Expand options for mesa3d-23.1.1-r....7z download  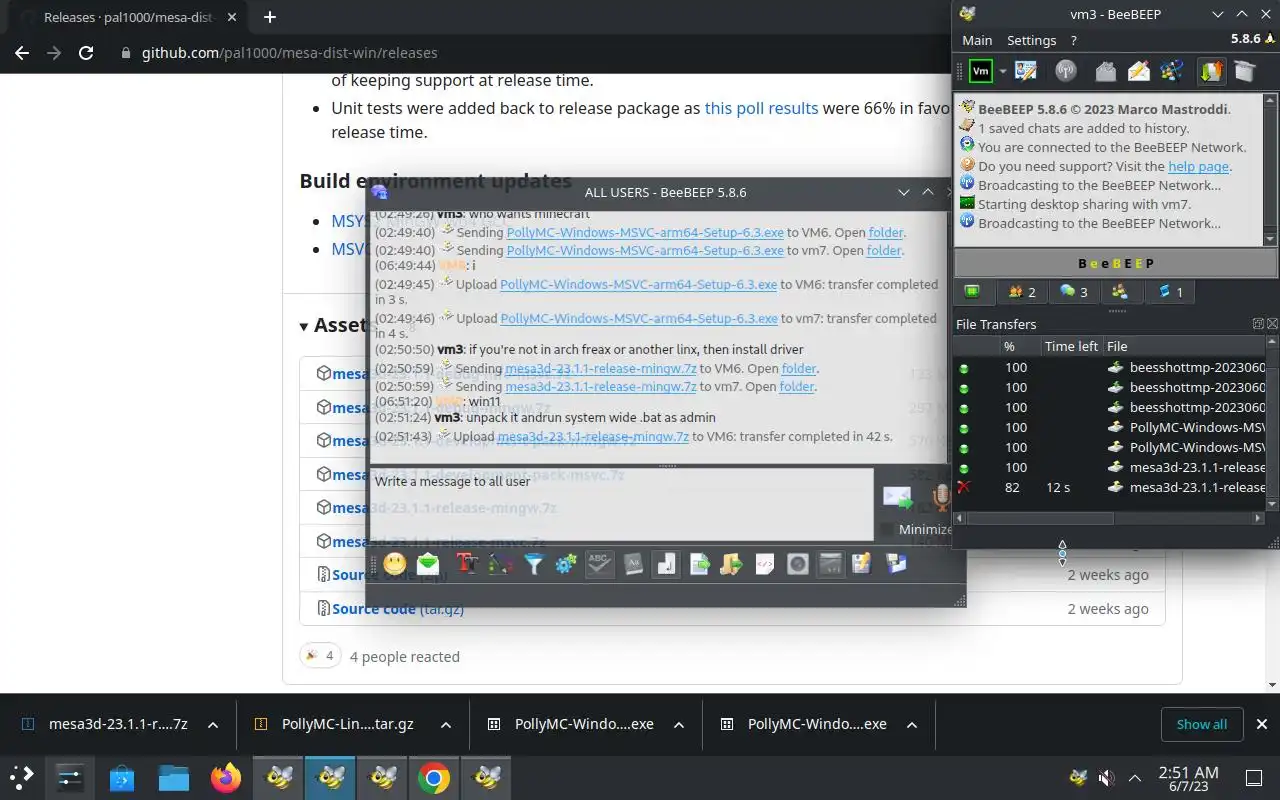coord(212,724)
